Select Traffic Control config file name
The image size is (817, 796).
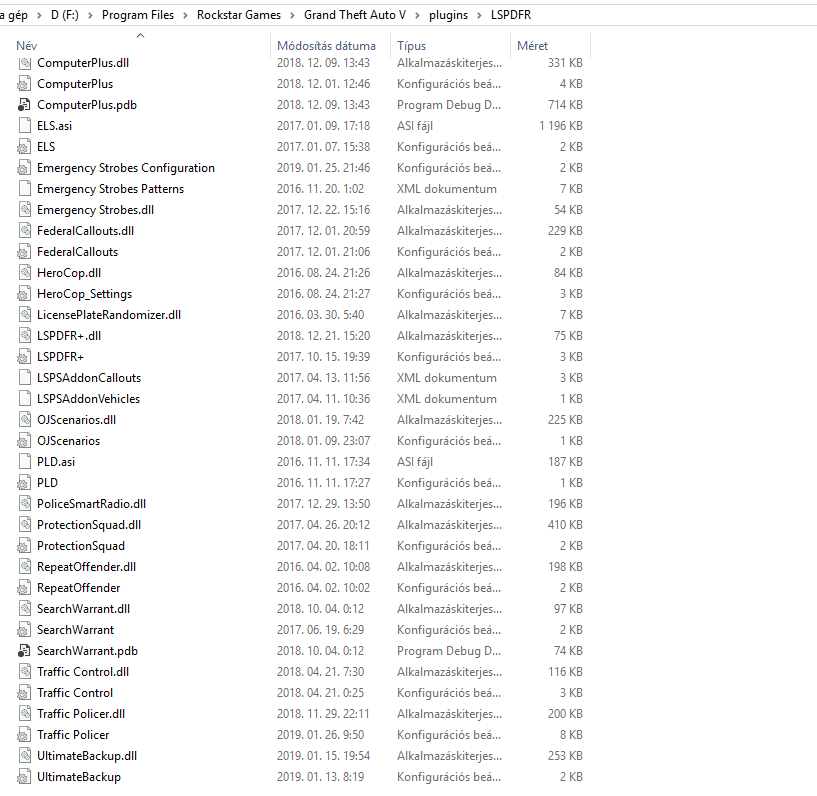75,693
